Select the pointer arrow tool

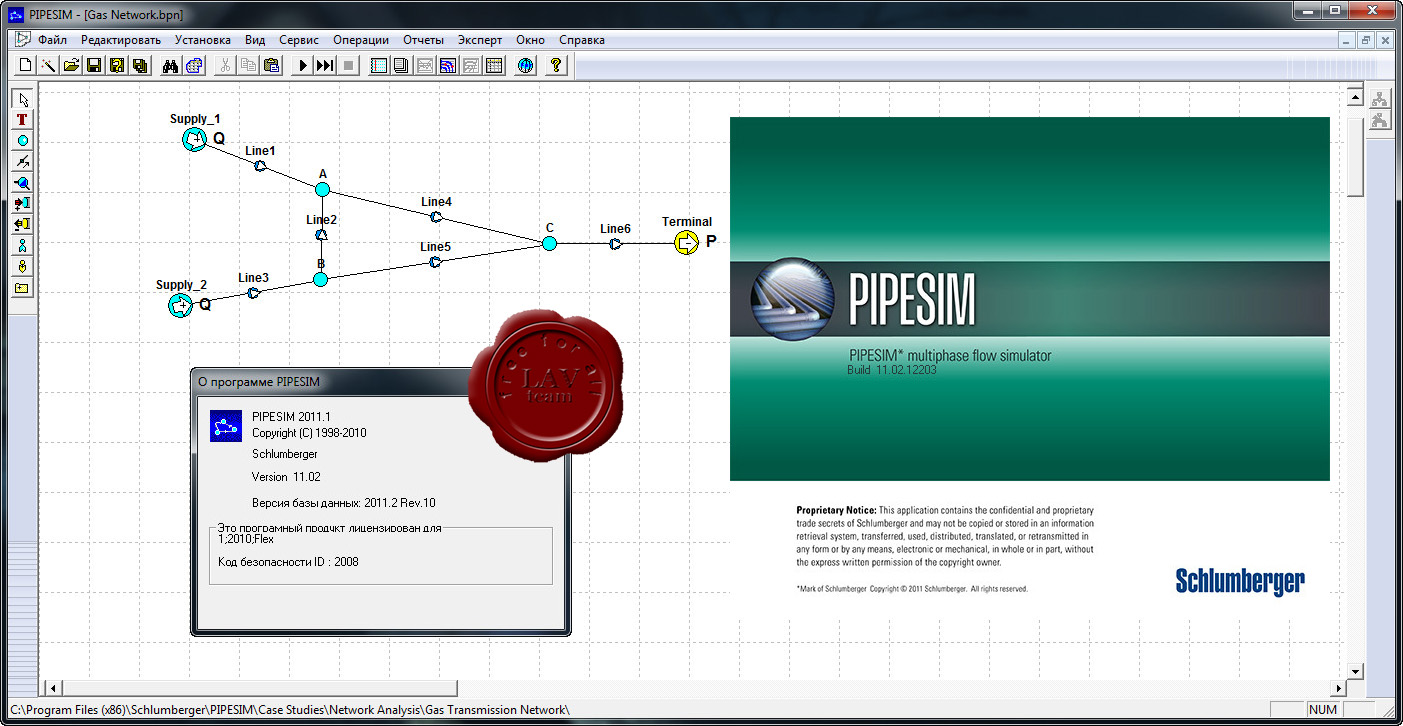23,98
